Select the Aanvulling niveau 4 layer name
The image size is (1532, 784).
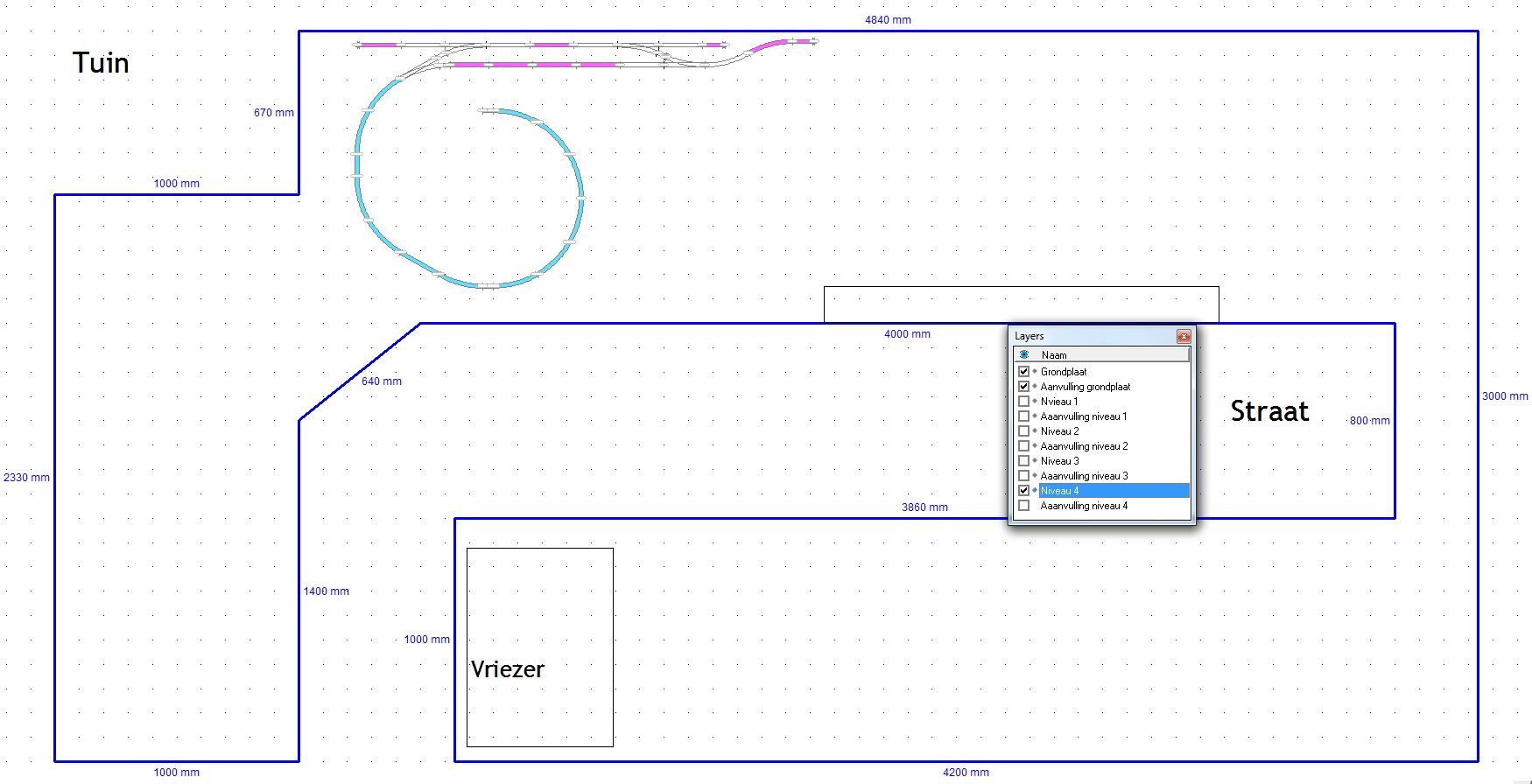coord(1084,506)
